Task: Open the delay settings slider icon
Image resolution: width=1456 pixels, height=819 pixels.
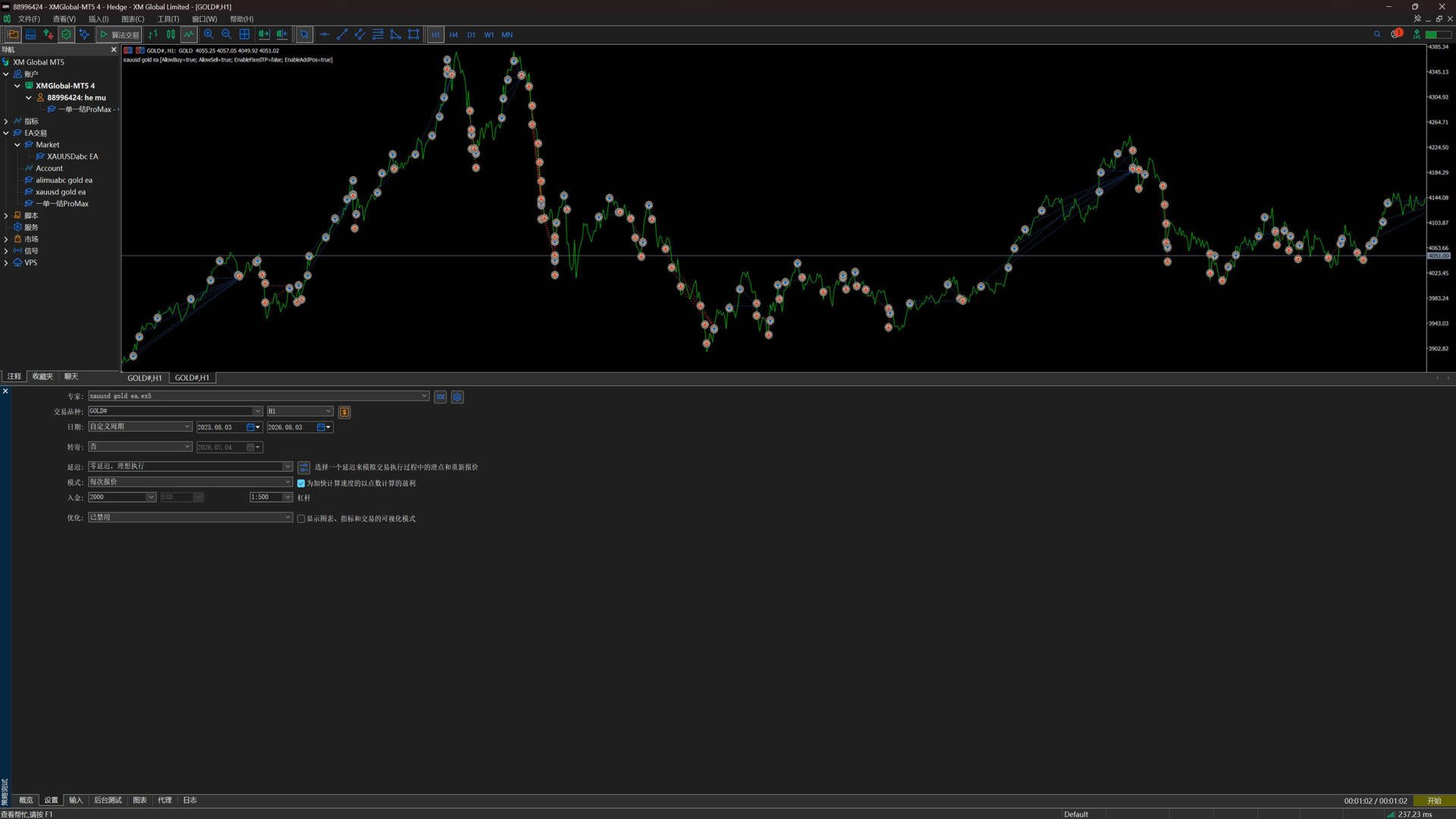Action: [x=304, y=467]
